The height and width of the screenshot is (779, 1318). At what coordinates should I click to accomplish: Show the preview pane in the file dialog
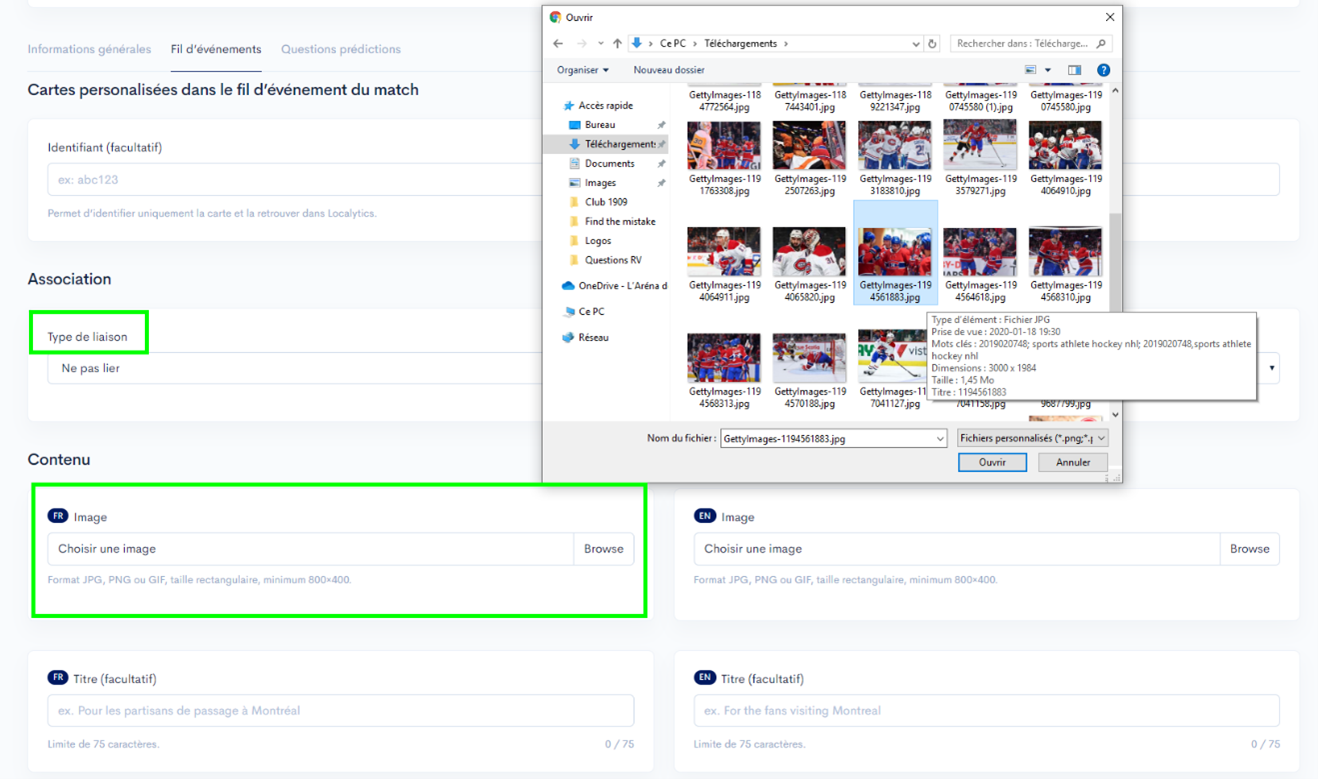coord(1074,70)
